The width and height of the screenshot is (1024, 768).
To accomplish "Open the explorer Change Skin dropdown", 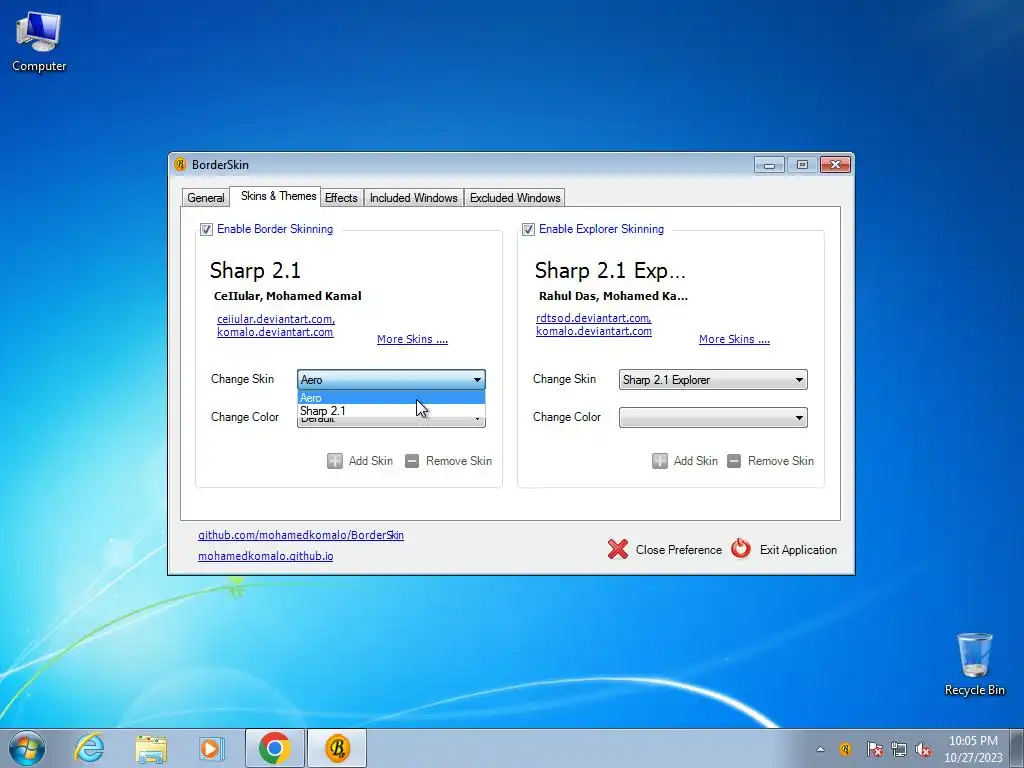I will (713, 379).
